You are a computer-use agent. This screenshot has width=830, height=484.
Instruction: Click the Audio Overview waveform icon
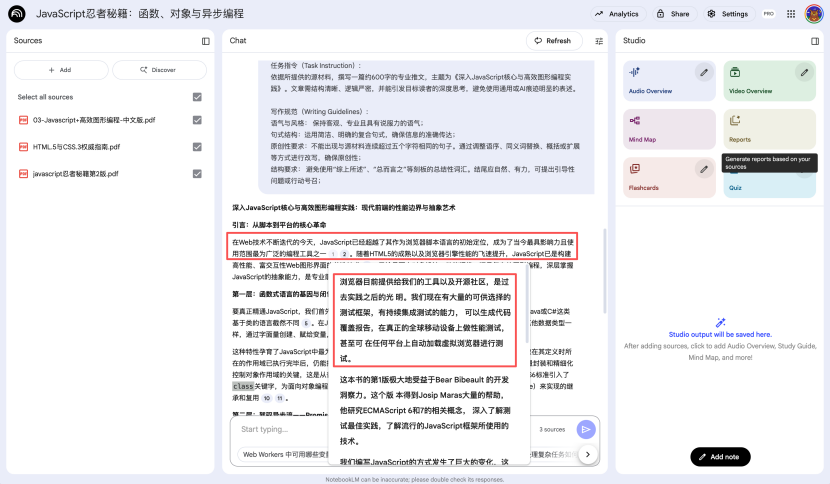[x=634, y=72]
